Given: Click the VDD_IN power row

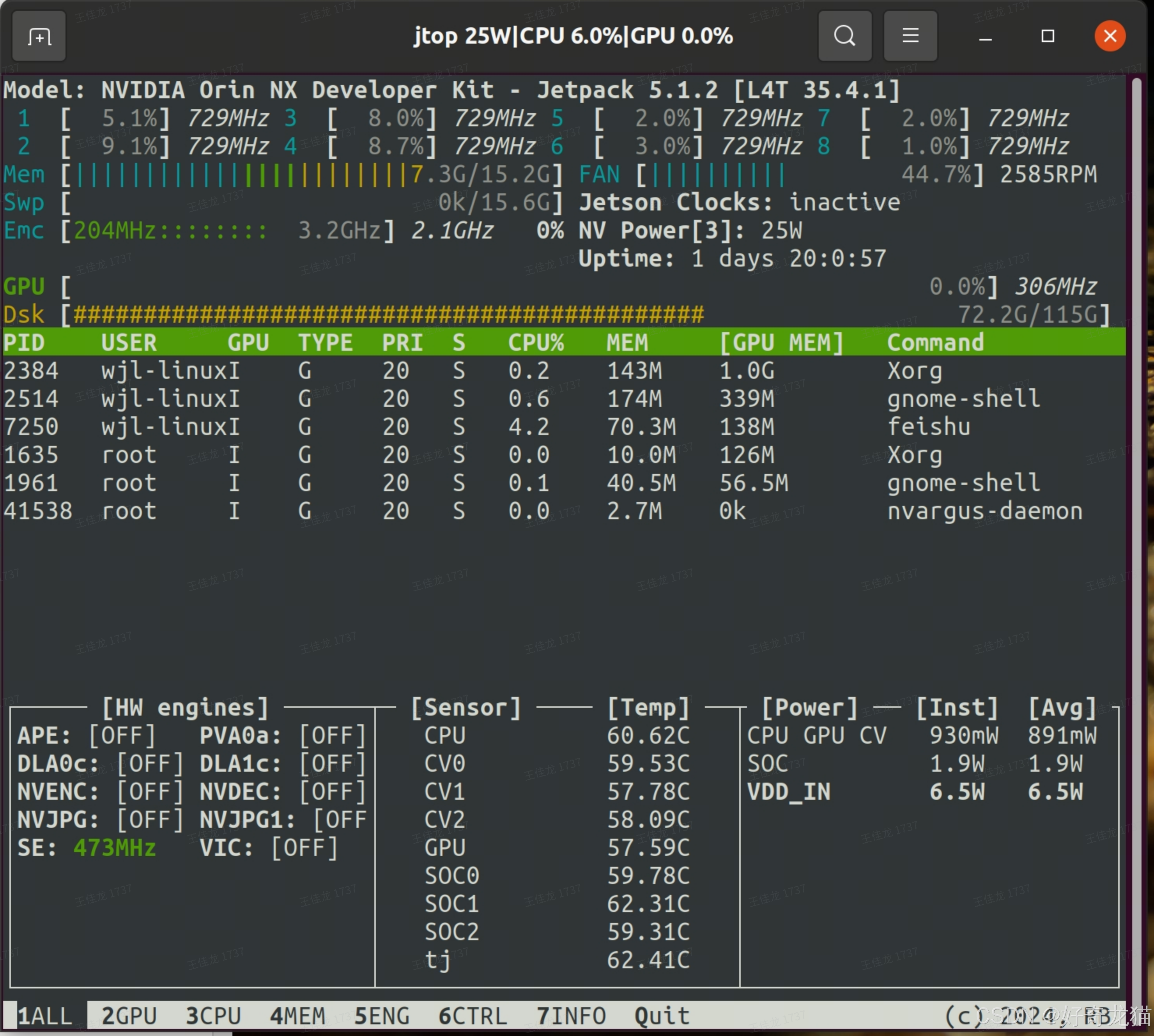Looking at the screenshot, I should pos(915,791).
